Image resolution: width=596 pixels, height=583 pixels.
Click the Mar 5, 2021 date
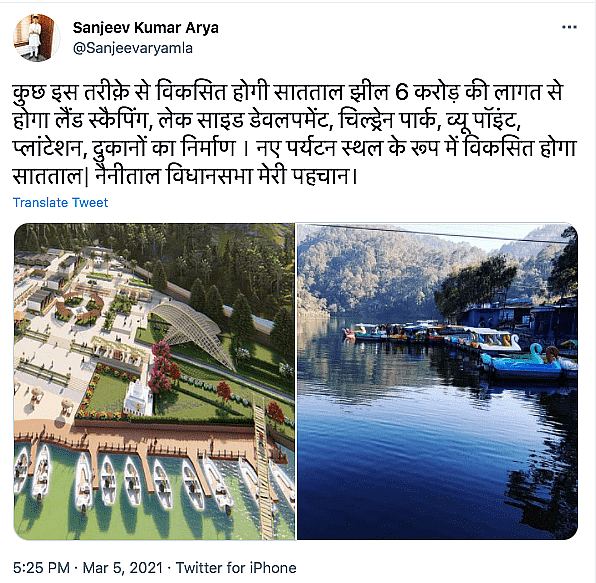tap(123, 568)
